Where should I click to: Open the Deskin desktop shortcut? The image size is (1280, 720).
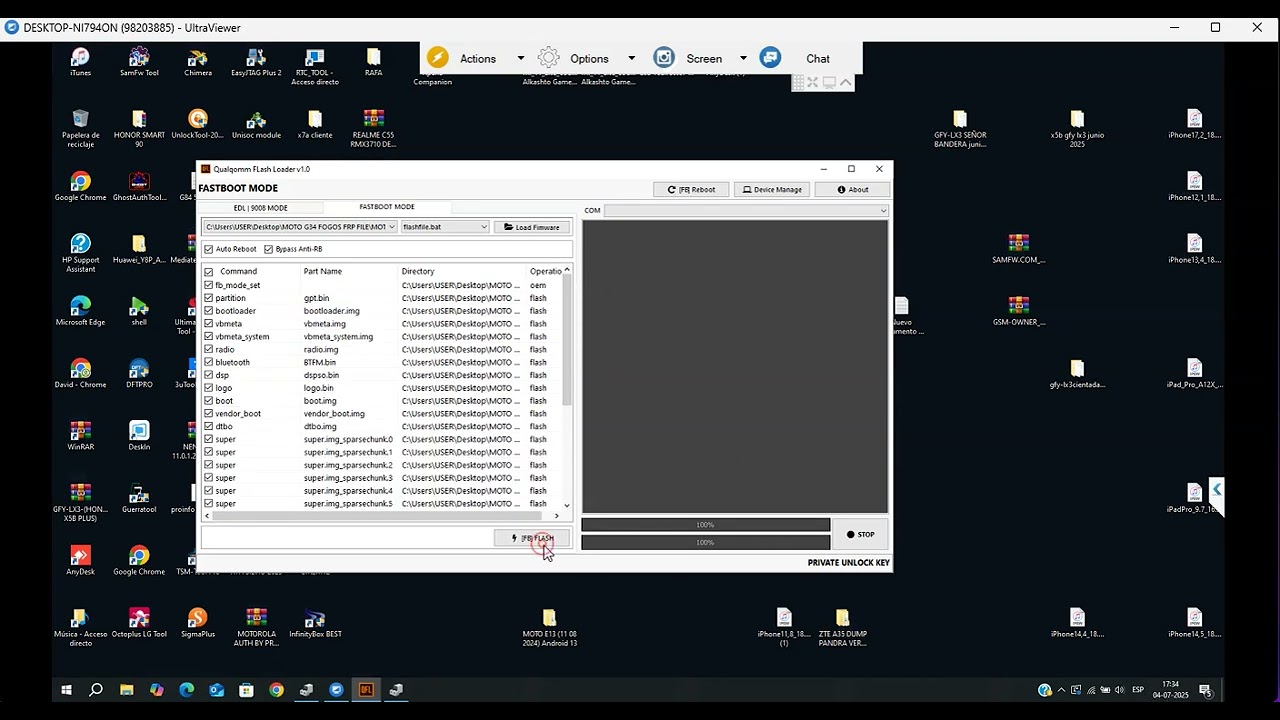pos(139,436)
